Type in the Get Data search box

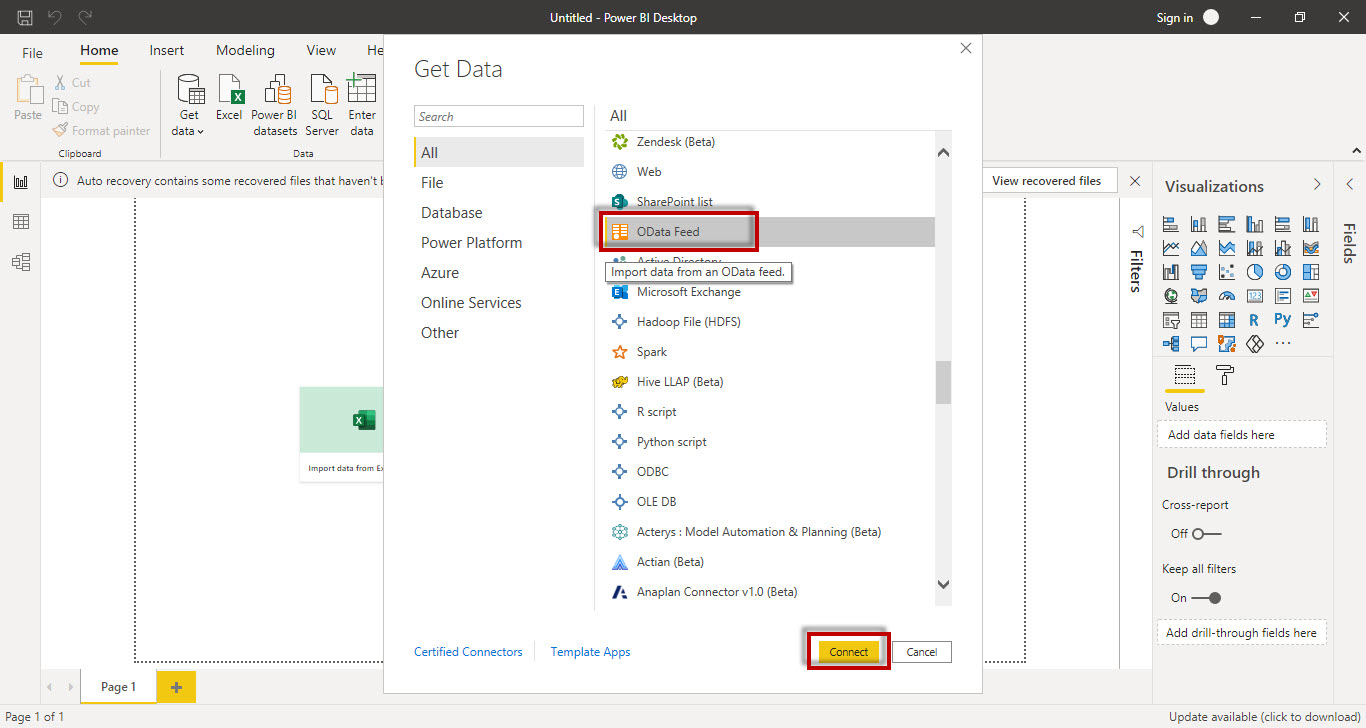pyautogui.click(x=498, y=116)
